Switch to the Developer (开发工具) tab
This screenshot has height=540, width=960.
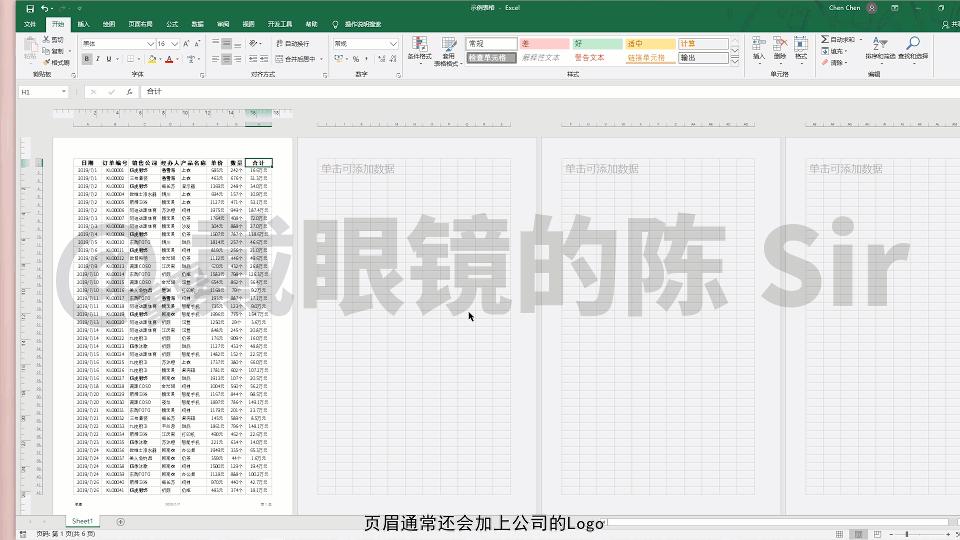pyautogui.click(x=280, y=24)
